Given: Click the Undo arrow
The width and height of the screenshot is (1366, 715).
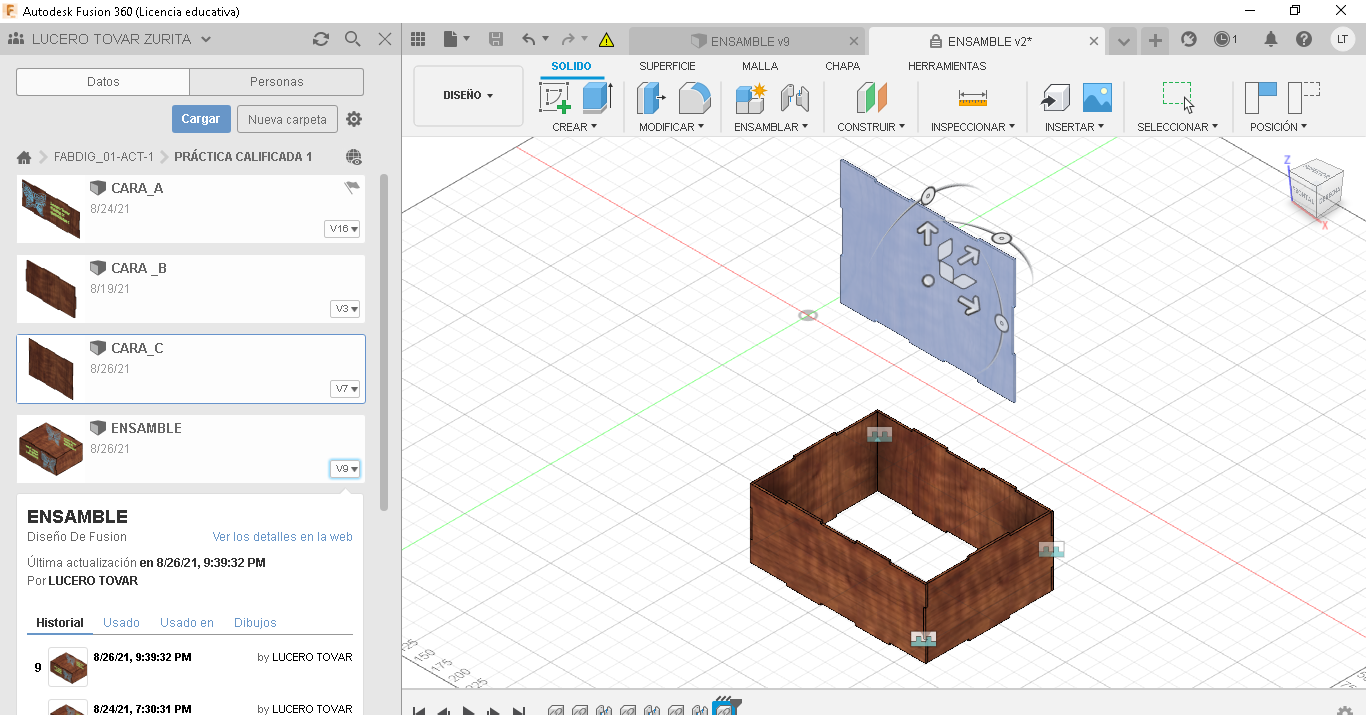Looking at the screenshot, I should (528, 40).
